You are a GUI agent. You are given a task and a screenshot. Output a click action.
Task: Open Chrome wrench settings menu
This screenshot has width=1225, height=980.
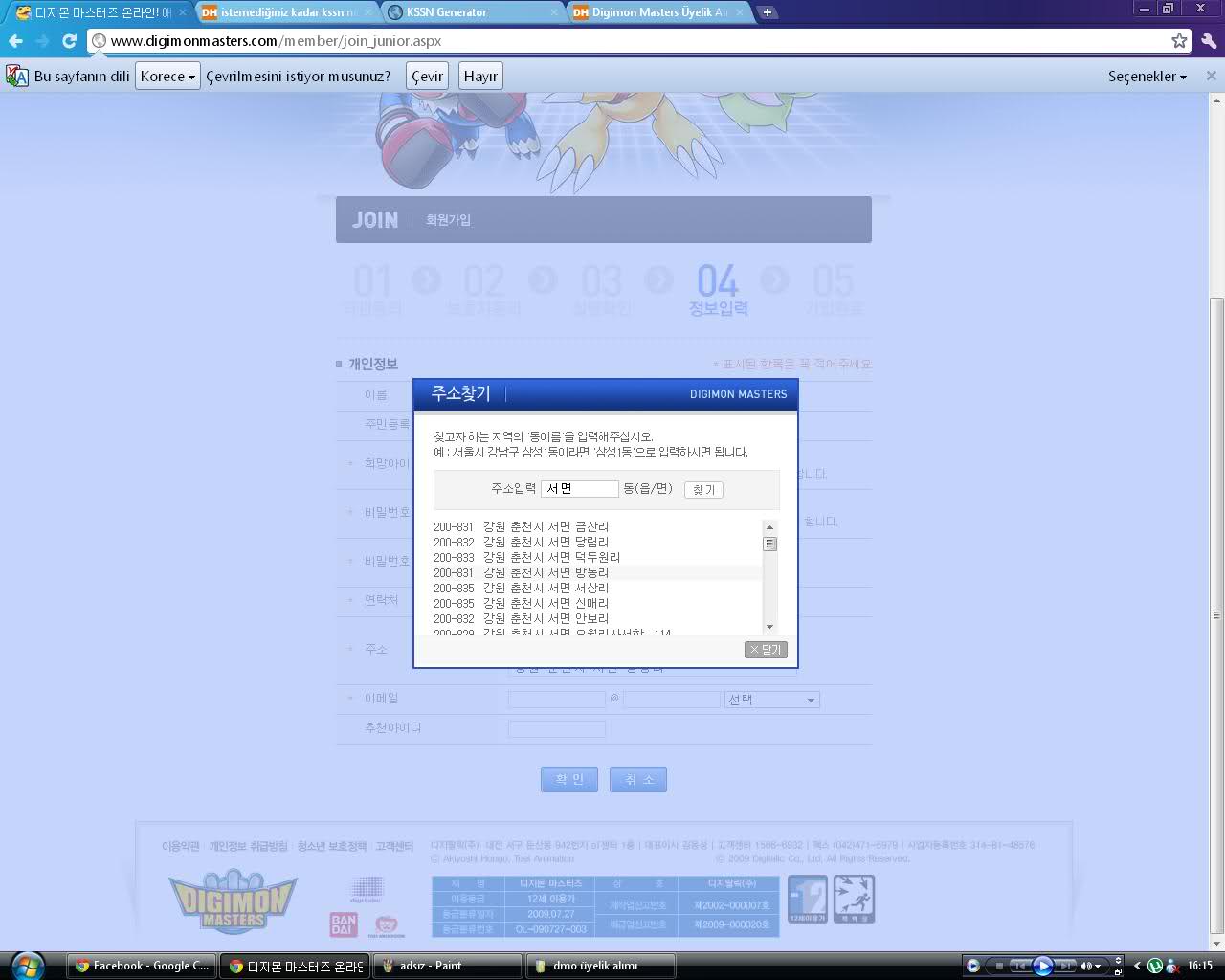1209,41
